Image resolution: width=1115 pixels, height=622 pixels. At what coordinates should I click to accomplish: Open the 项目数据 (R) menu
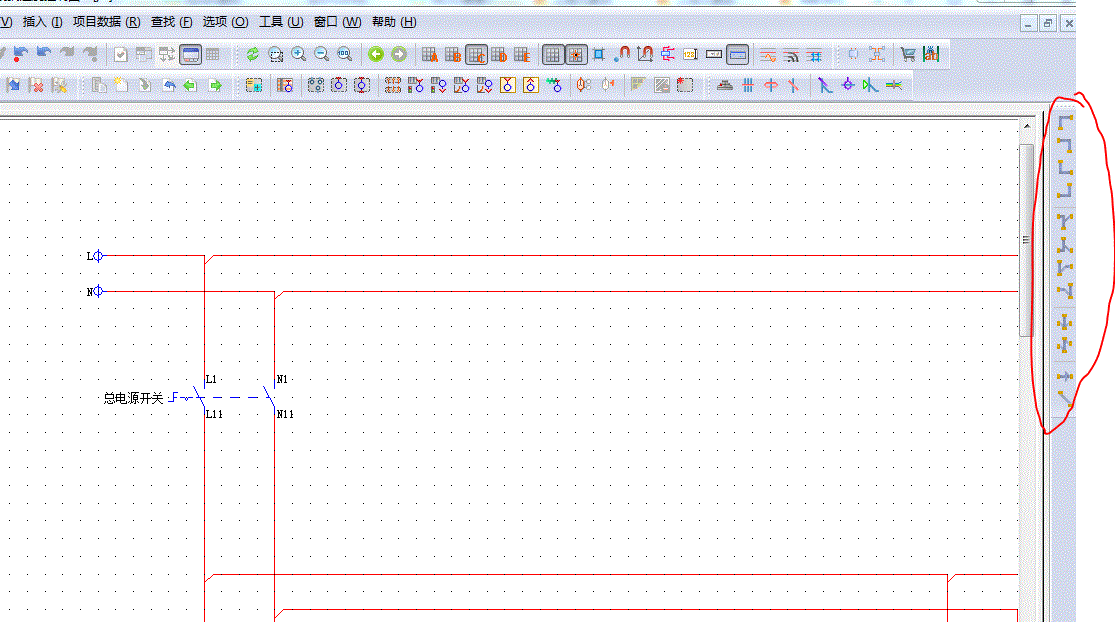click(106, 22)
